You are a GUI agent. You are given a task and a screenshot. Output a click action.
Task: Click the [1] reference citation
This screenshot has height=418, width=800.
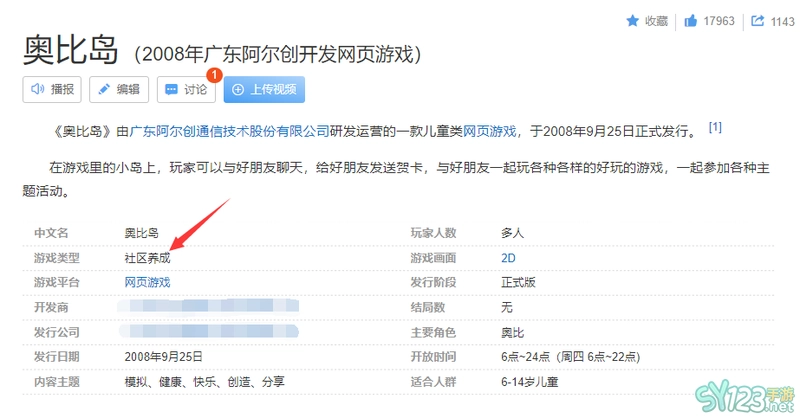(x=715, y=127)
